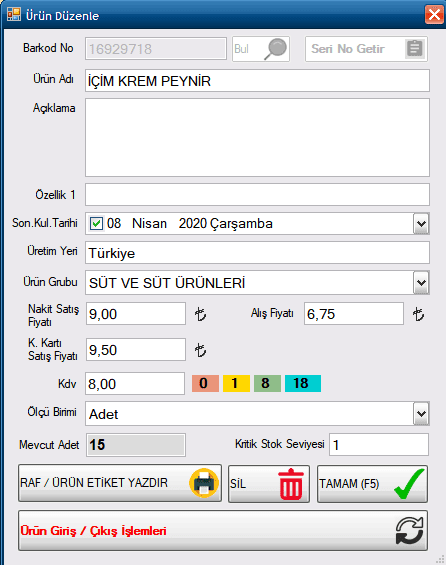
Task: Click the SİL button
Action: coord(269,484)
